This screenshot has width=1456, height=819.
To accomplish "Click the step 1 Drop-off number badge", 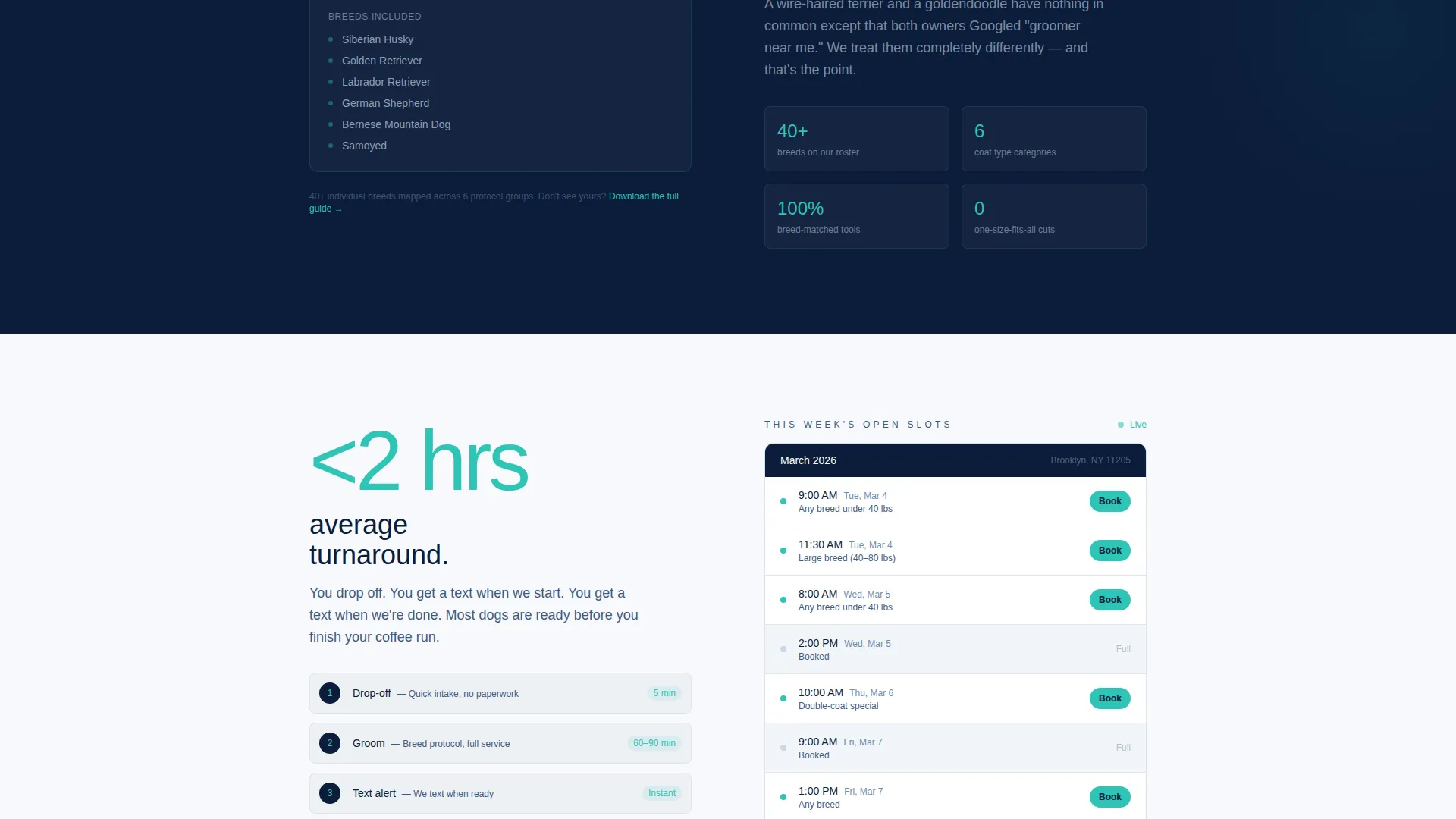I will 330,693.
